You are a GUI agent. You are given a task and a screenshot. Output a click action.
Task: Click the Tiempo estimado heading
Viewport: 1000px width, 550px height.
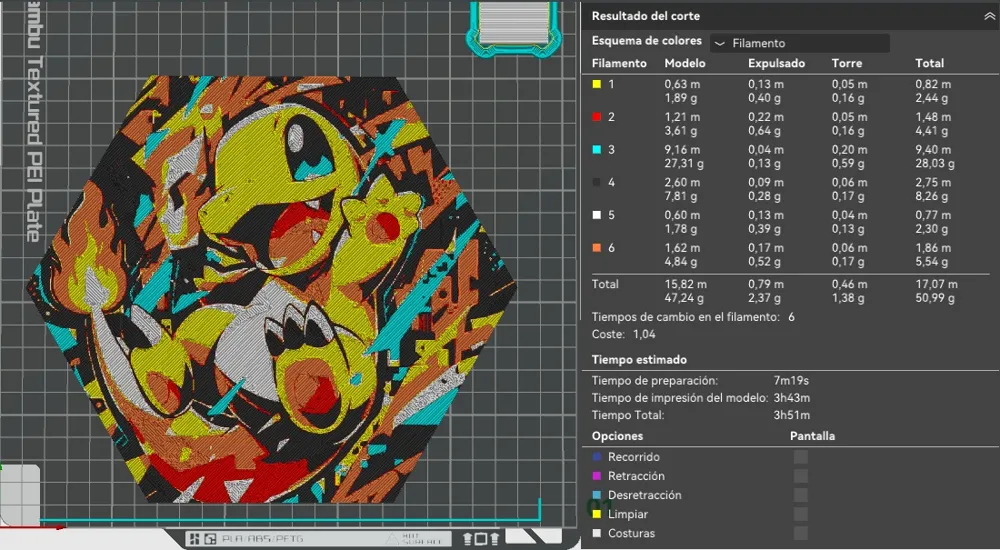pos(639,360)
